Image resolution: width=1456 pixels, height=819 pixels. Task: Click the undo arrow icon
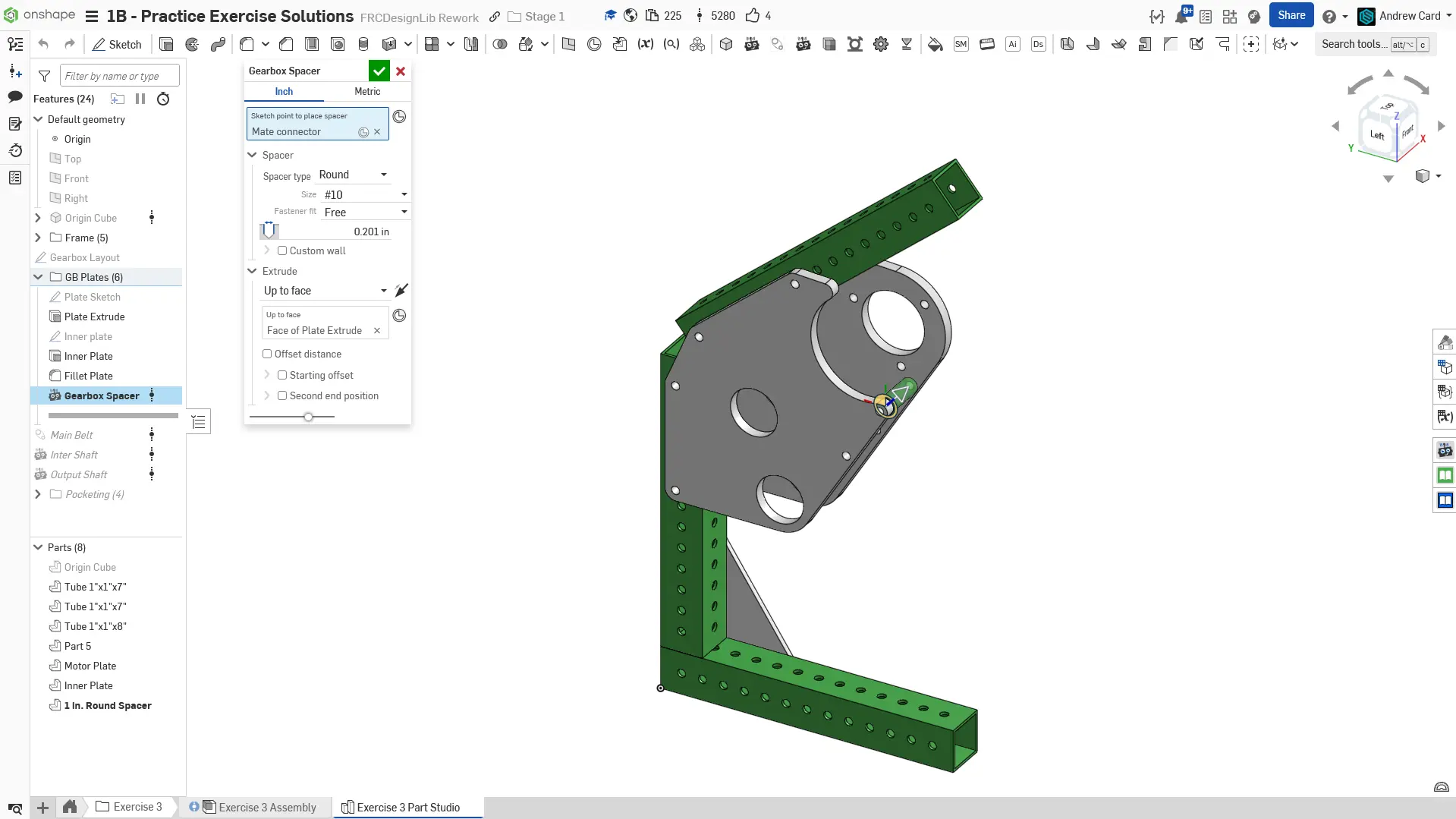tap(43, 45)
